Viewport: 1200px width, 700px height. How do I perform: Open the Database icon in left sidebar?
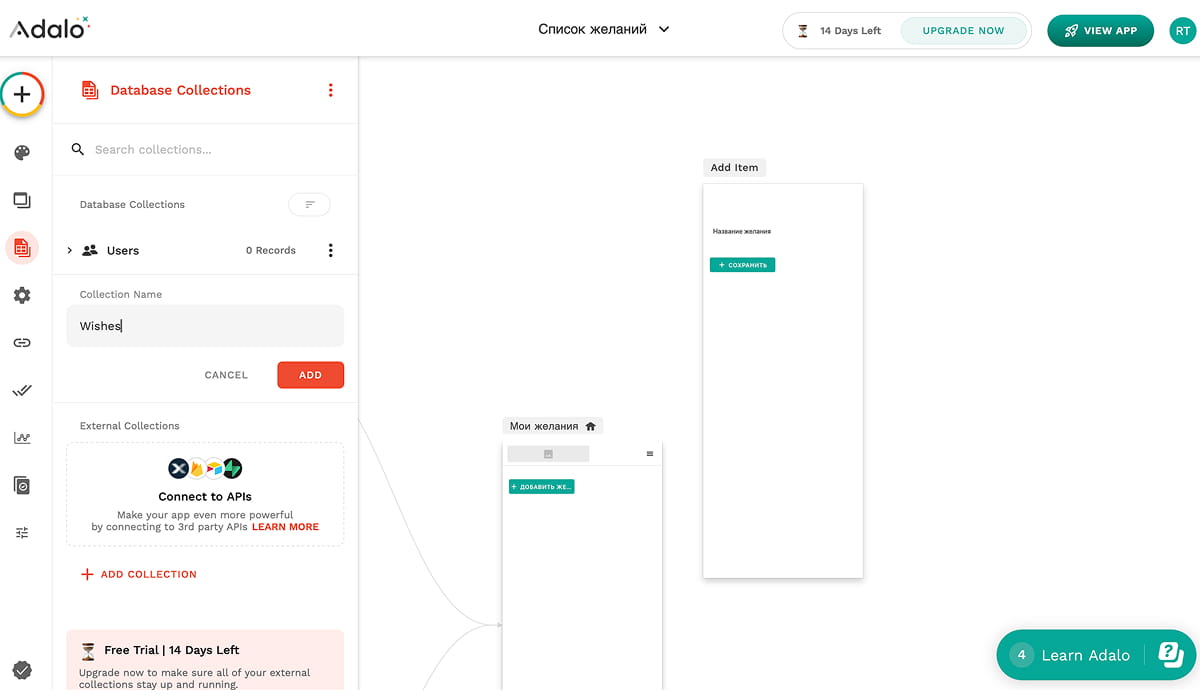click(x=22, y=248)
